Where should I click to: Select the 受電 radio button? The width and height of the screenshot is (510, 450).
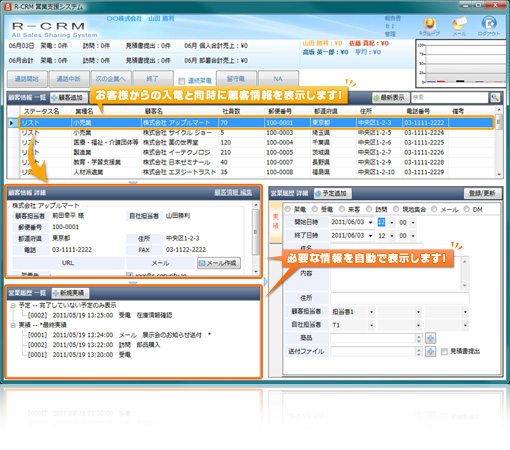(315, 209)
